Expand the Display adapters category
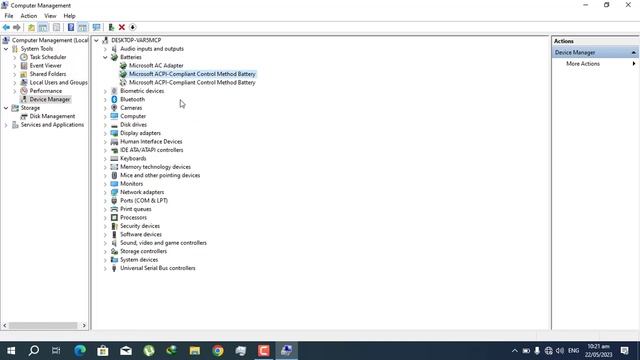 (105, 133)
